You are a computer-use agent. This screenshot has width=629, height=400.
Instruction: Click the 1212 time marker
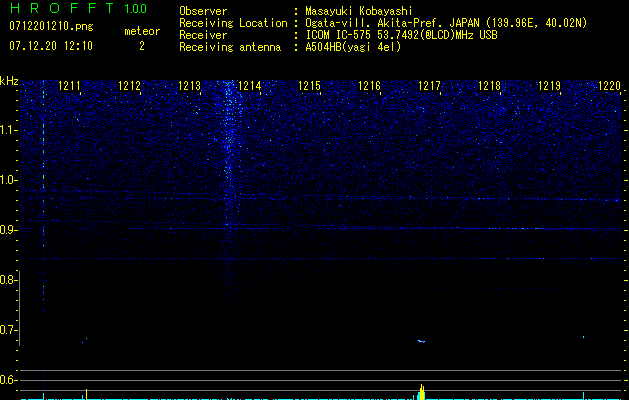tap(130, 86)
